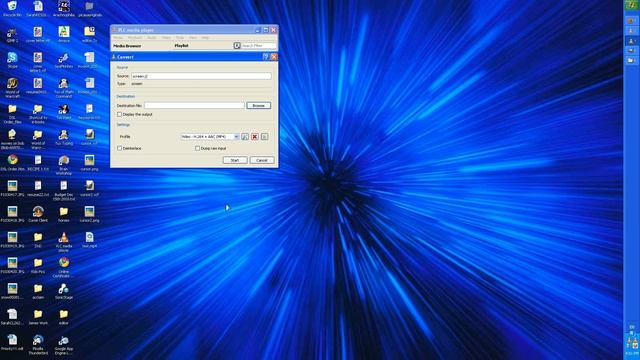Enable the Display the output checkbox

click(x=119, y=114)
